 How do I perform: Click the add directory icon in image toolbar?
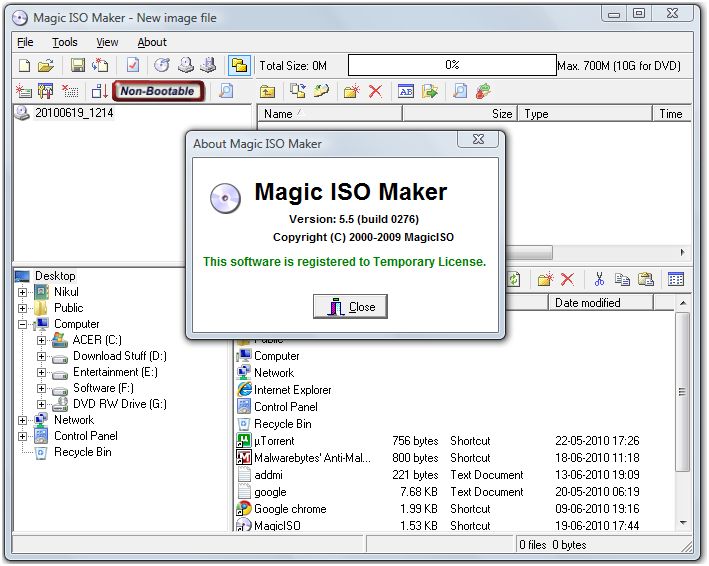(321, 92)
